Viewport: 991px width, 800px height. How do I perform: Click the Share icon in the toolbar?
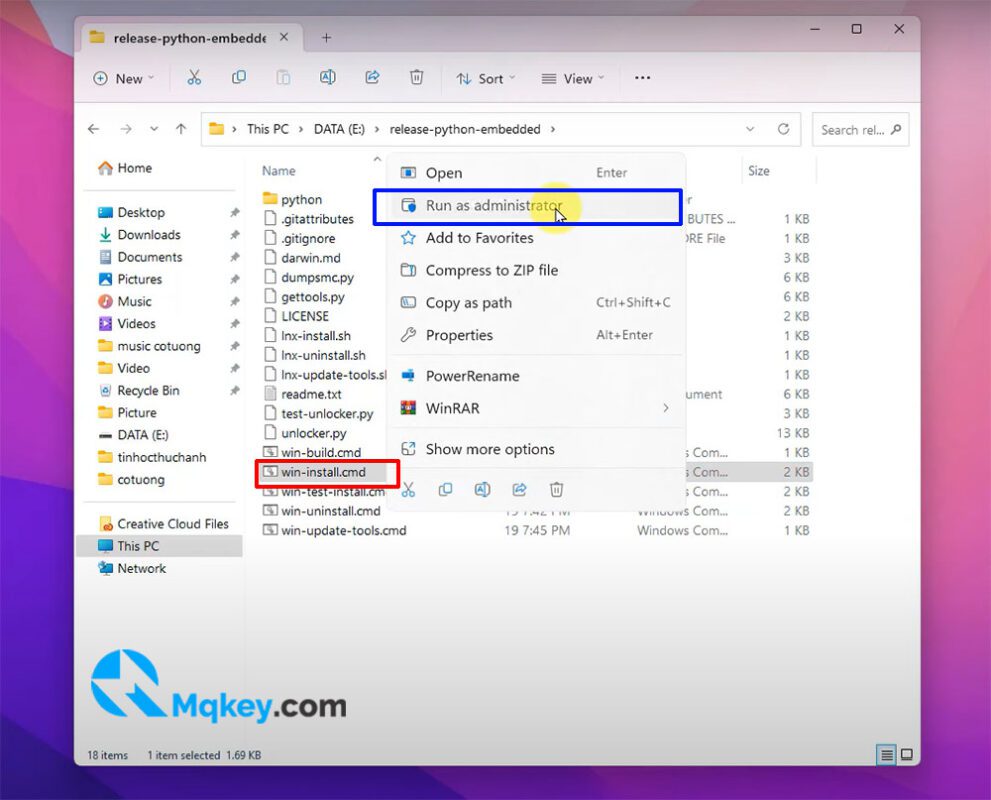pyautogui.click(x=372, y=78)
